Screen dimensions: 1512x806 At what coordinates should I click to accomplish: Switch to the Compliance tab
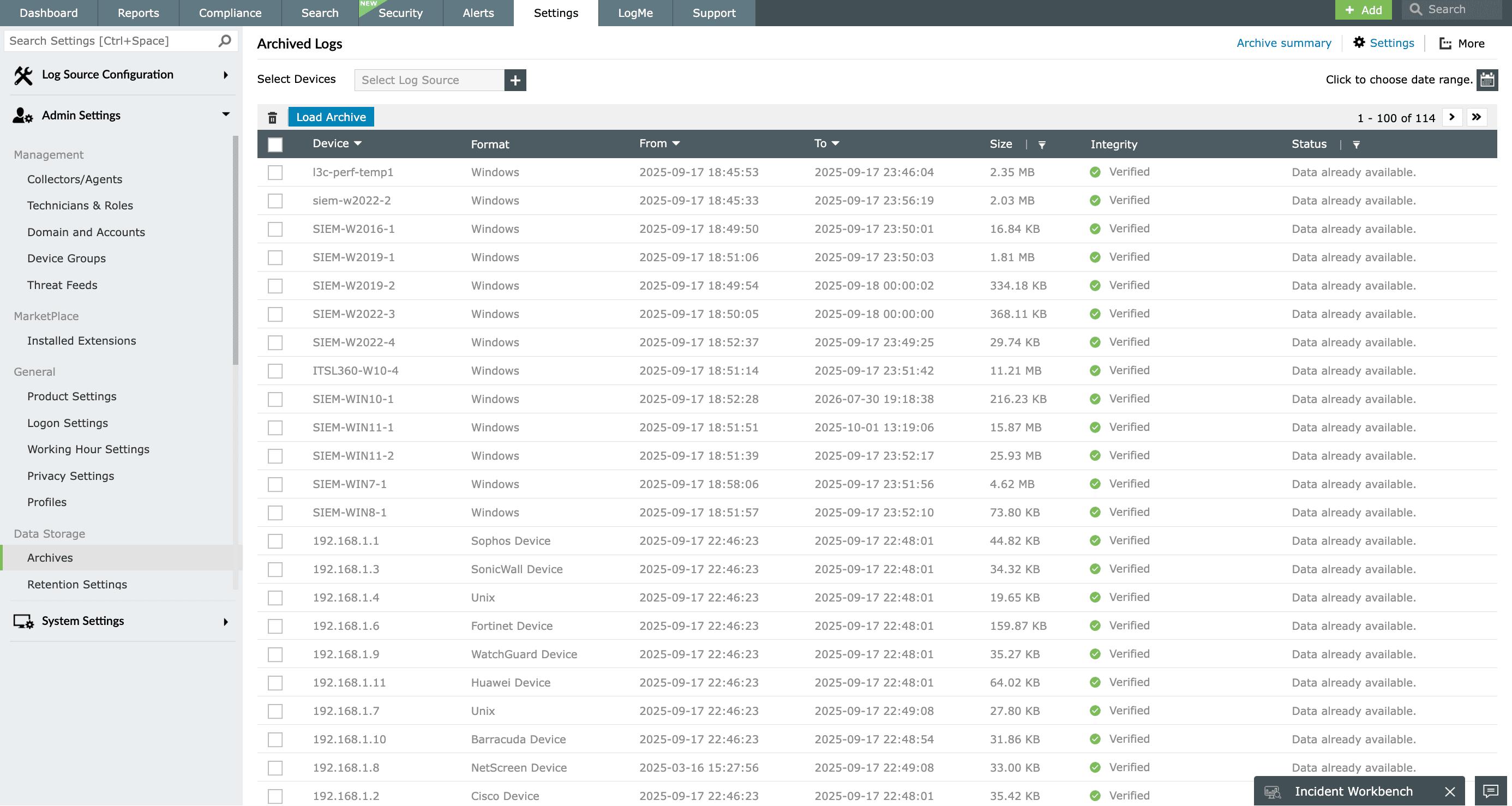pyautogui.click(x=230, y=13)
